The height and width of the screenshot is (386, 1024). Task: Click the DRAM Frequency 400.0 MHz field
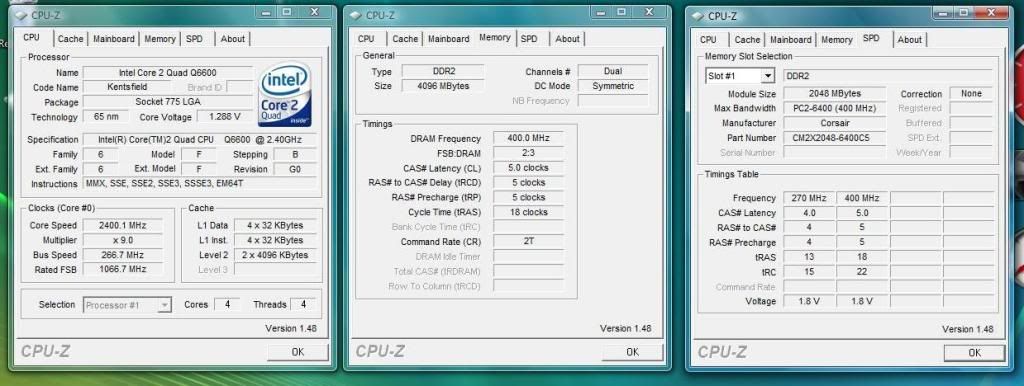(x=528, y=138)
